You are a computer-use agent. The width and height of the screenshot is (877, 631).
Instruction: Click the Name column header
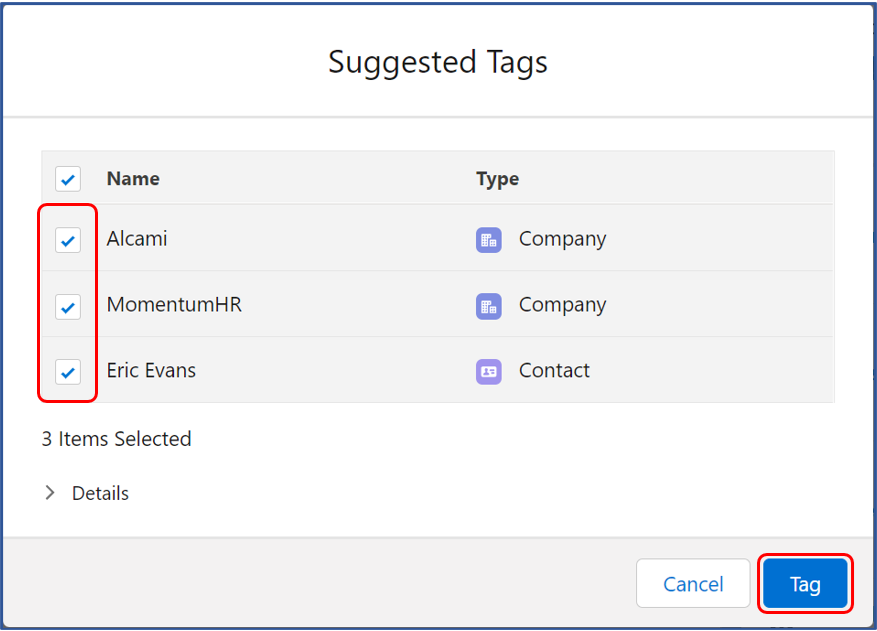coord(133,178)
